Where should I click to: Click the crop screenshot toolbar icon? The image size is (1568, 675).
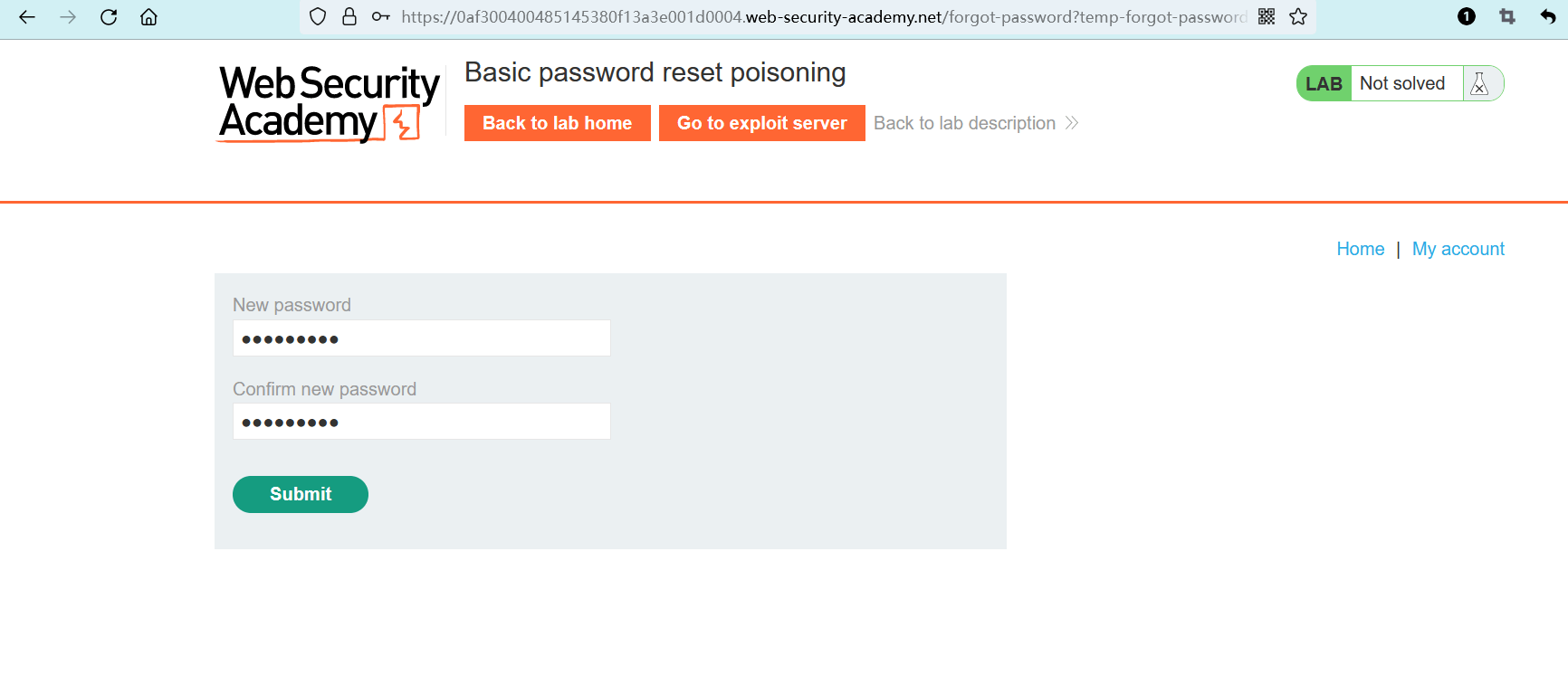1507,17
